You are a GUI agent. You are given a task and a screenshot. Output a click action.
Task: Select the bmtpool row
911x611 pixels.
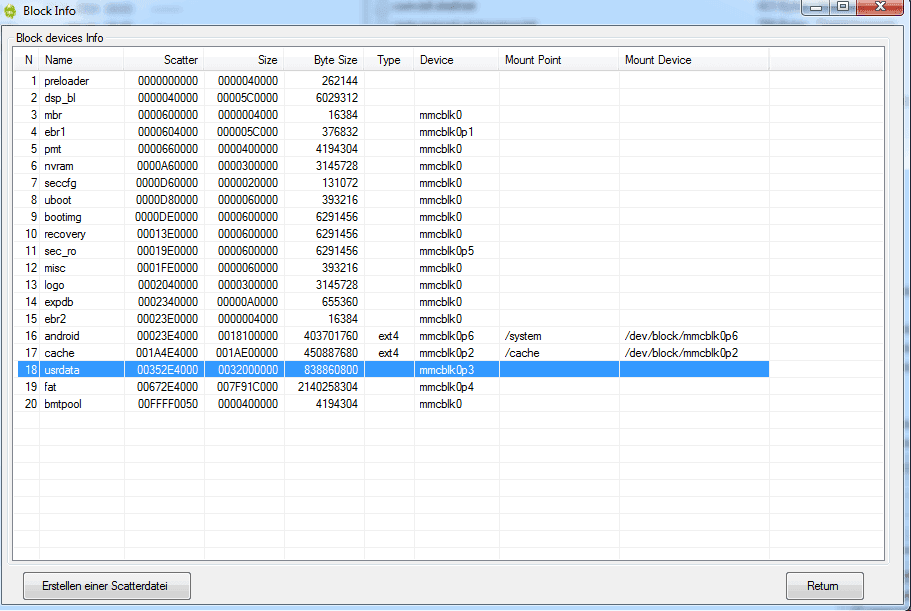393,404
